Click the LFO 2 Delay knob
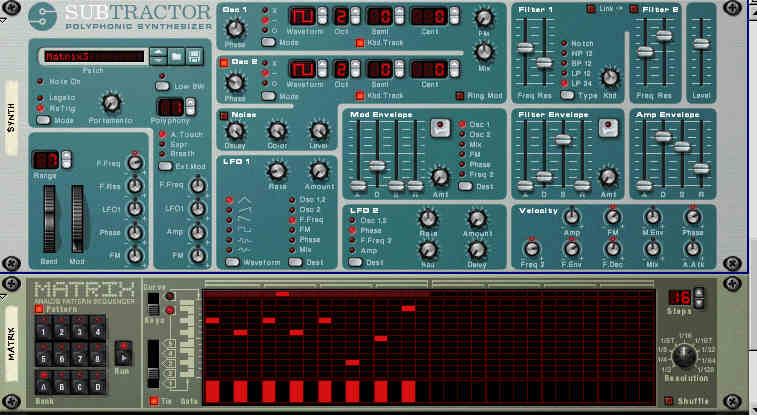This screenshot has width=757, height=415. point(477,250)
